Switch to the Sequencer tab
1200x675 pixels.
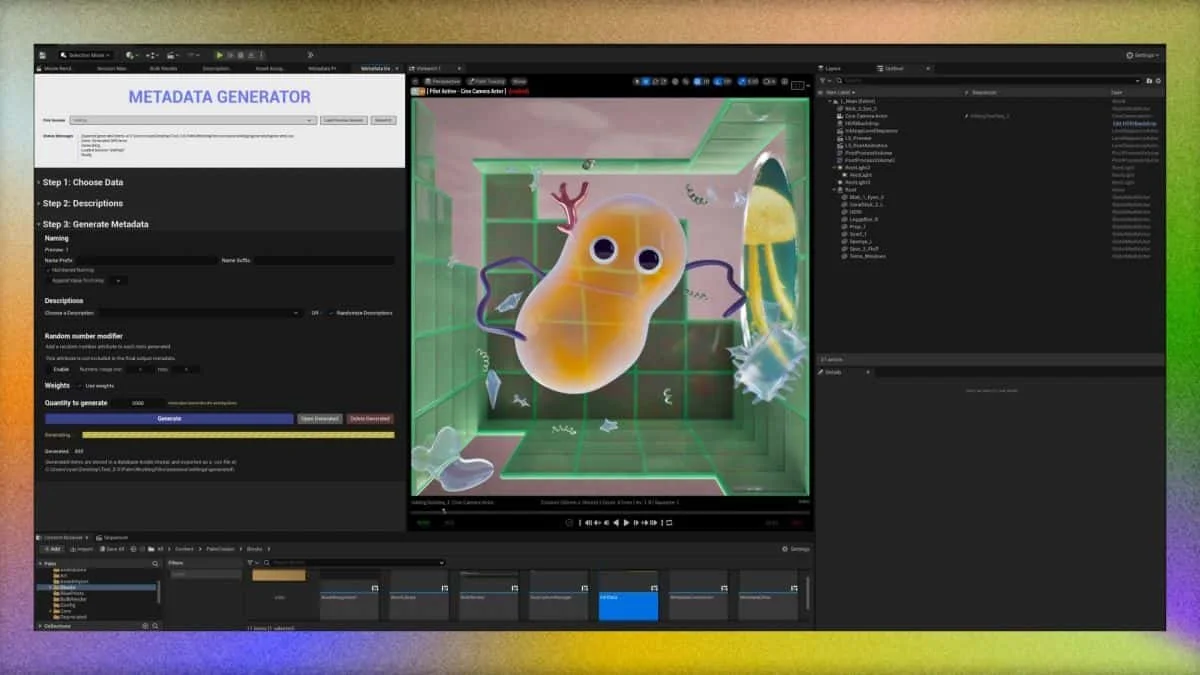coord(113,537)
